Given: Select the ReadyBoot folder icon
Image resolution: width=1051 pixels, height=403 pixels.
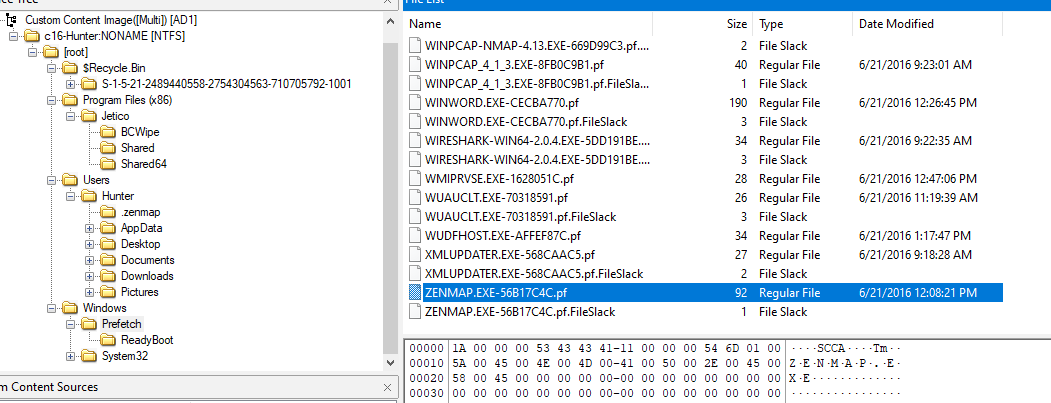Looking at the screenshot, I should (109, 340).
